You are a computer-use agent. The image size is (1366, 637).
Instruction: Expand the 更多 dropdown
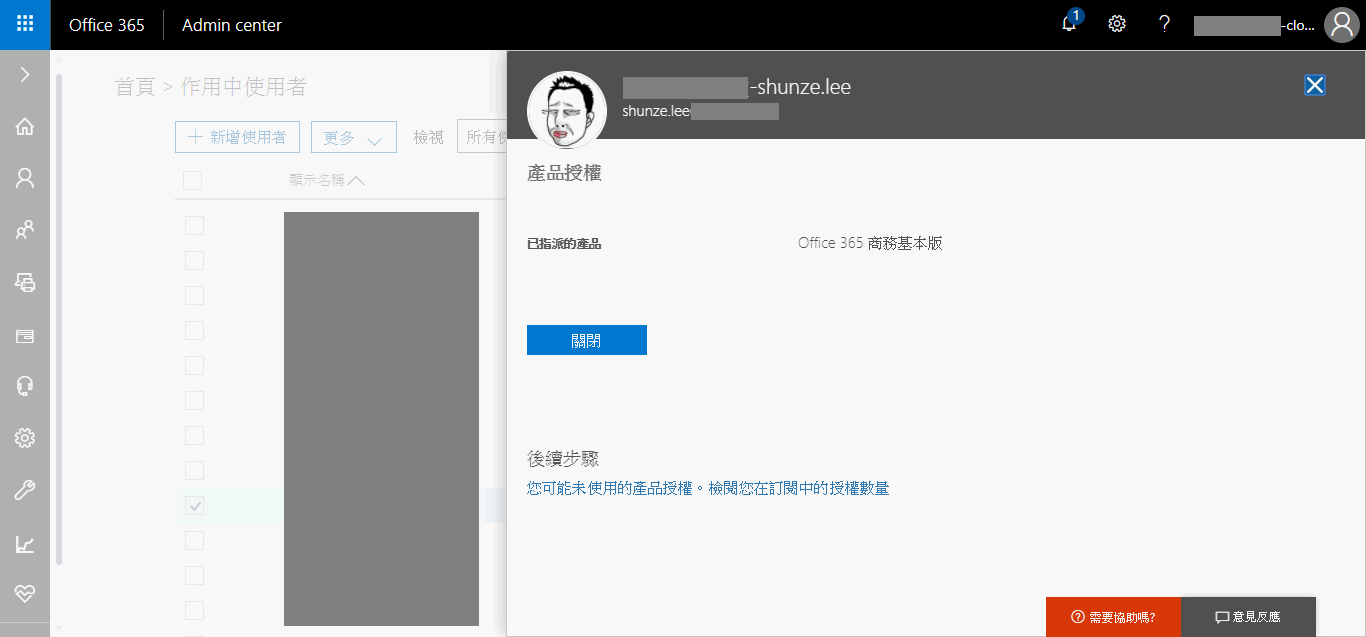pos(354,137)
